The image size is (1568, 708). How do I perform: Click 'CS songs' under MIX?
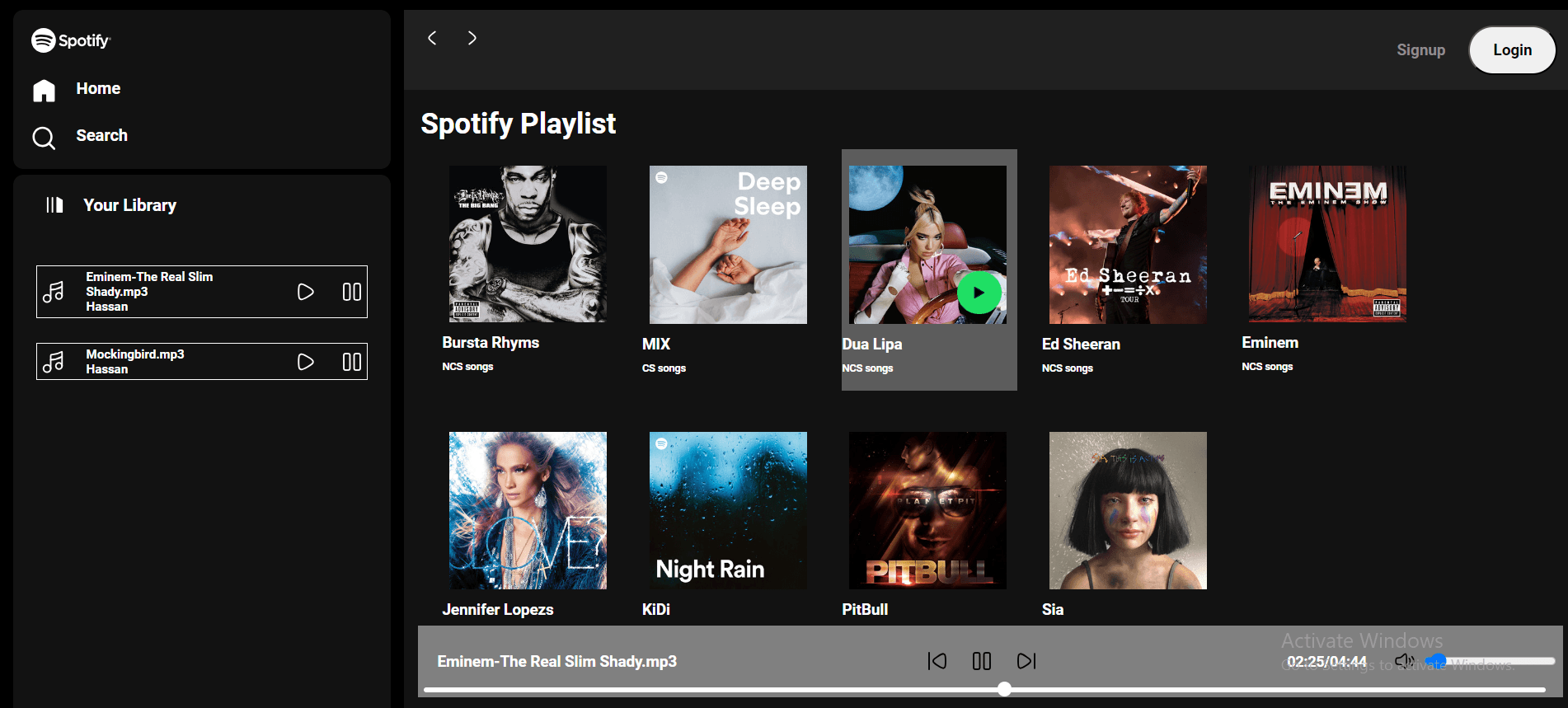tap(664, 368)
